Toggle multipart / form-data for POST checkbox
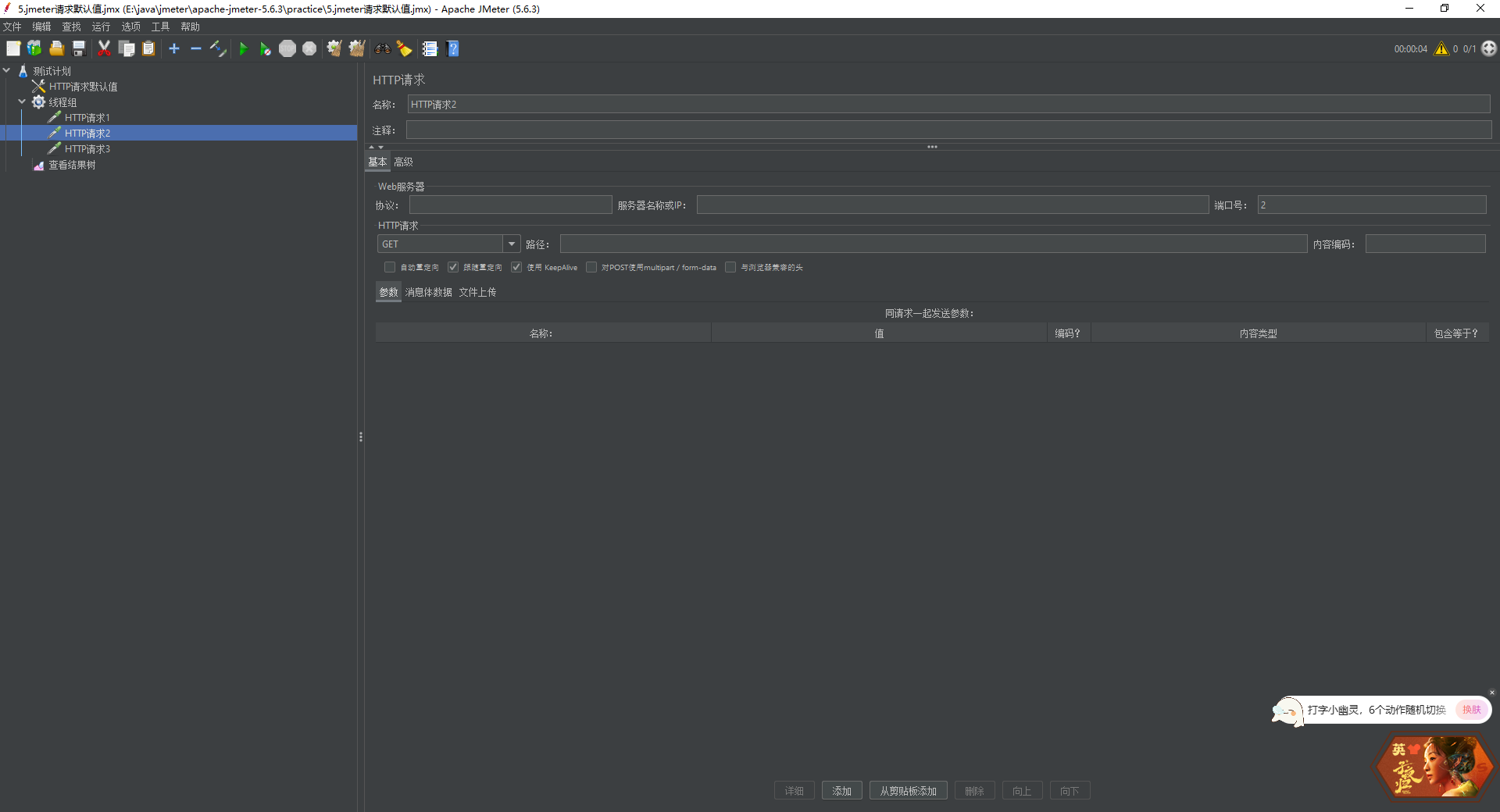Viewport: 1500px width, 812px height. tap(591, 267)
